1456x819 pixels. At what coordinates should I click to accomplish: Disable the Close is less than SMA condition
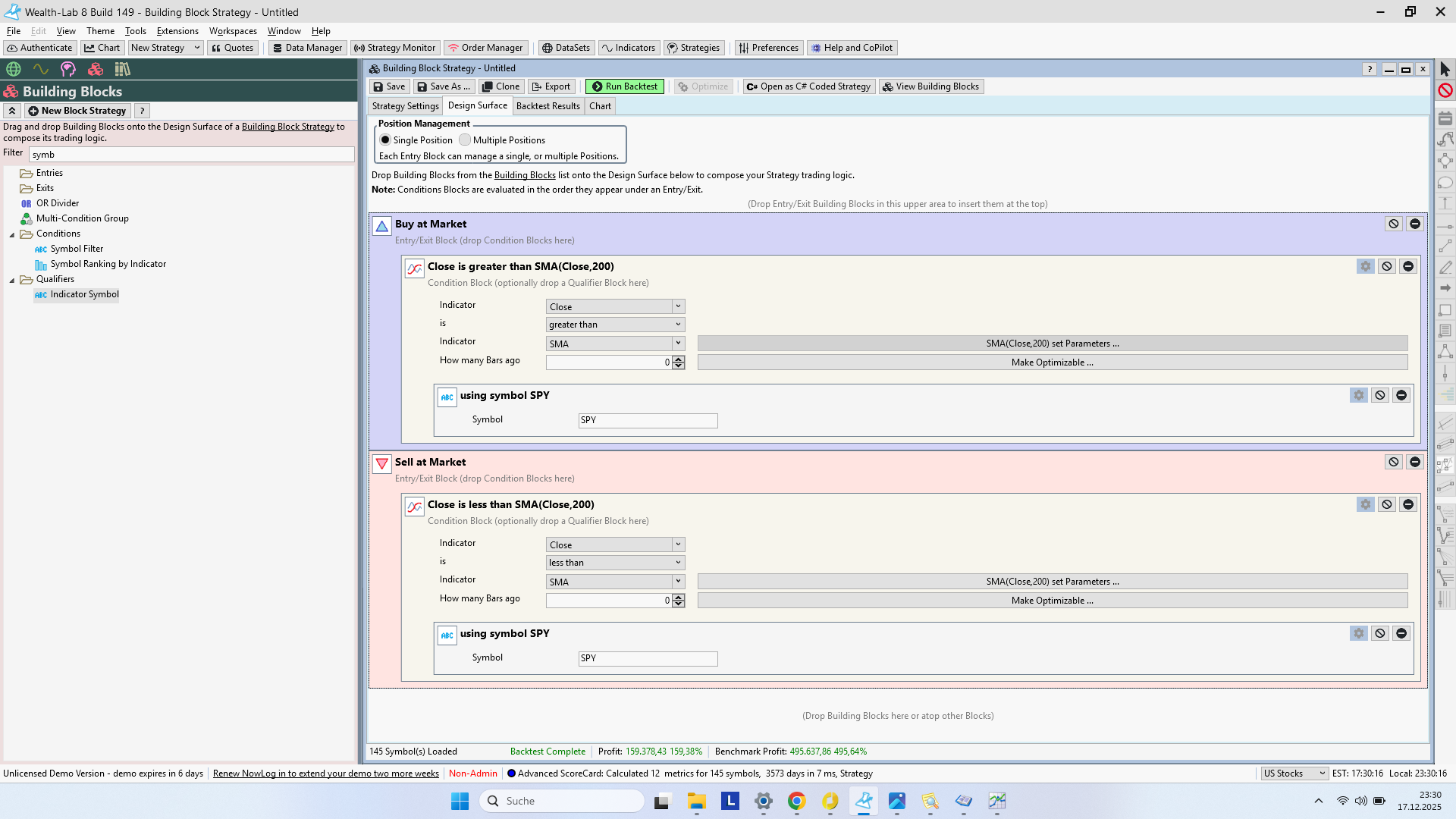click(1386, 504)
